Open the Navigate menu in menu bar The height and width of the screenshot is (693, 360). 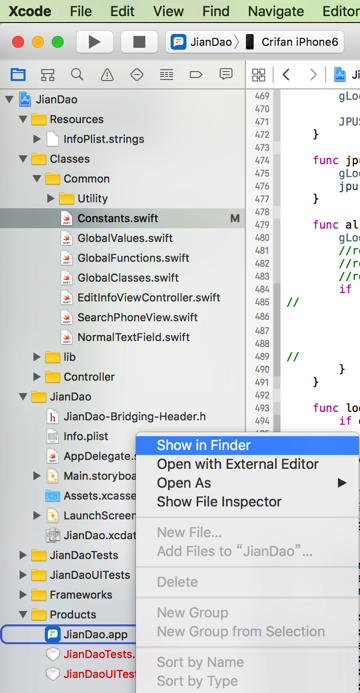point(276,11)
